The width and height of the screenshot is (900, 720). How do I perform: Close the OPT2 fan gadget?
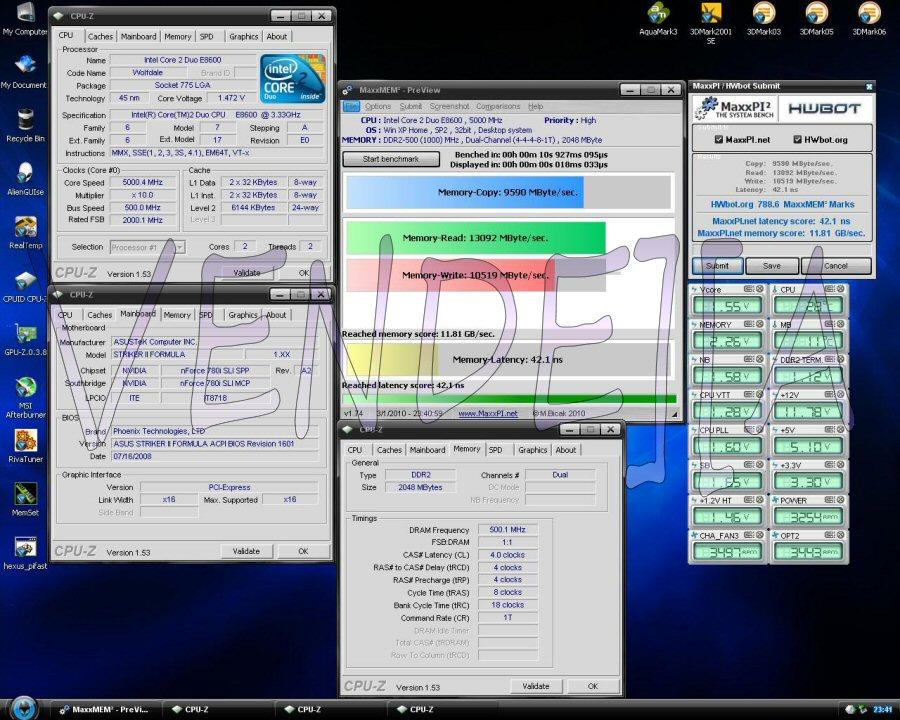tap(840, 535)
